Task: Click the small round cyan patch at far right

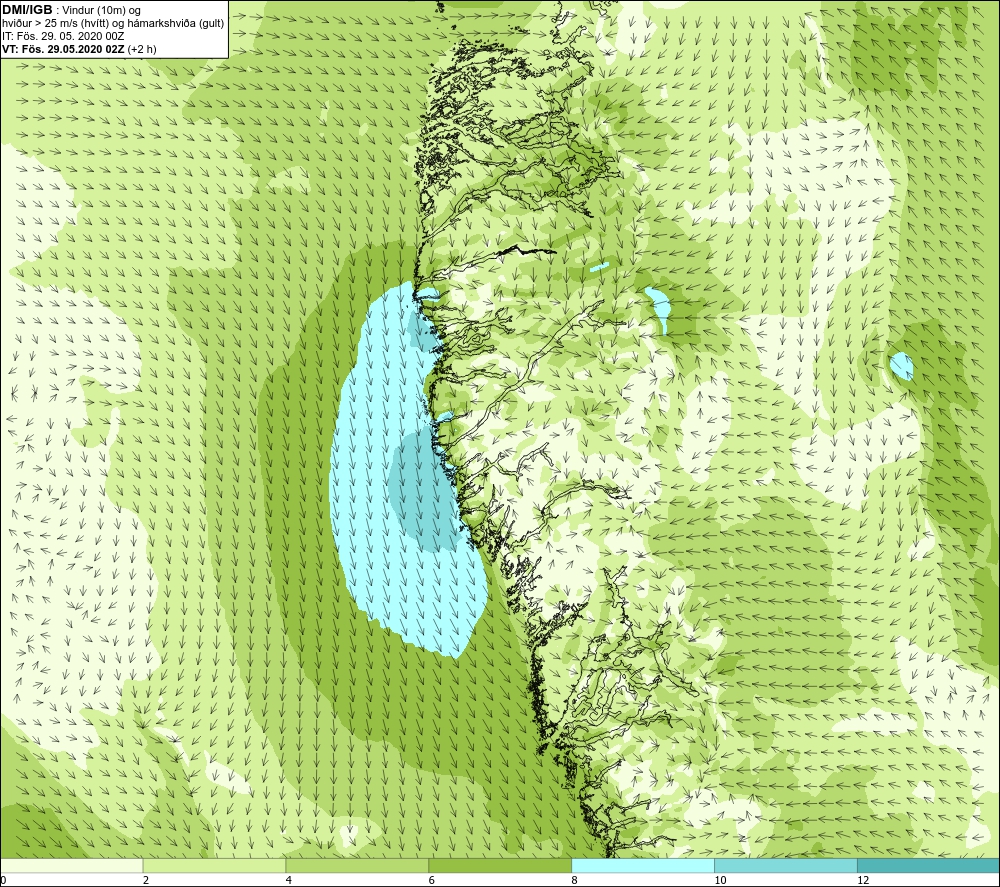Action: [x=901, y=365]
